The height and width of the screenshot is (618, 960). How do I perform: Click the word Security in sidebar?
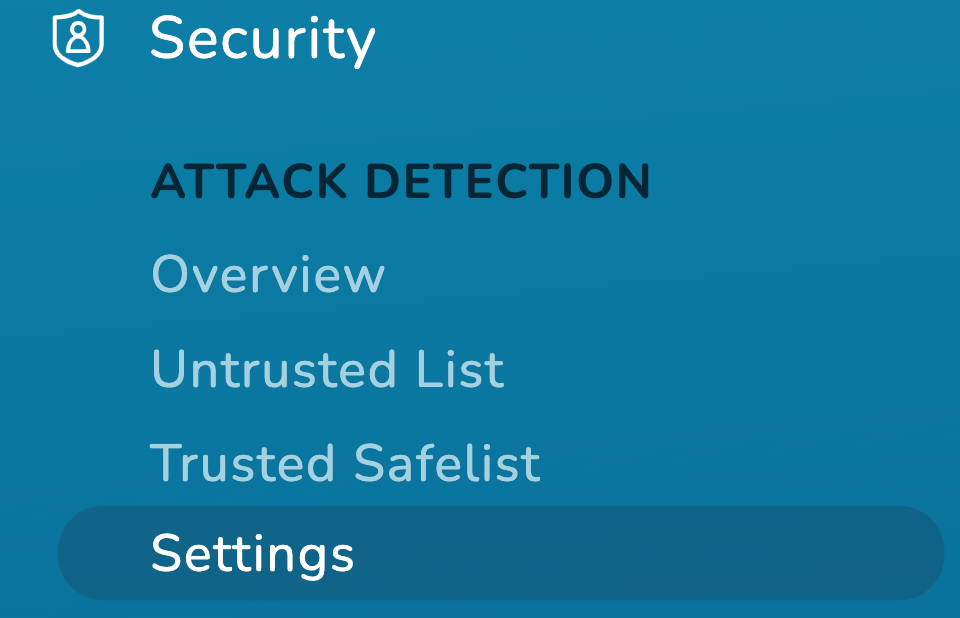pos(262,40)
